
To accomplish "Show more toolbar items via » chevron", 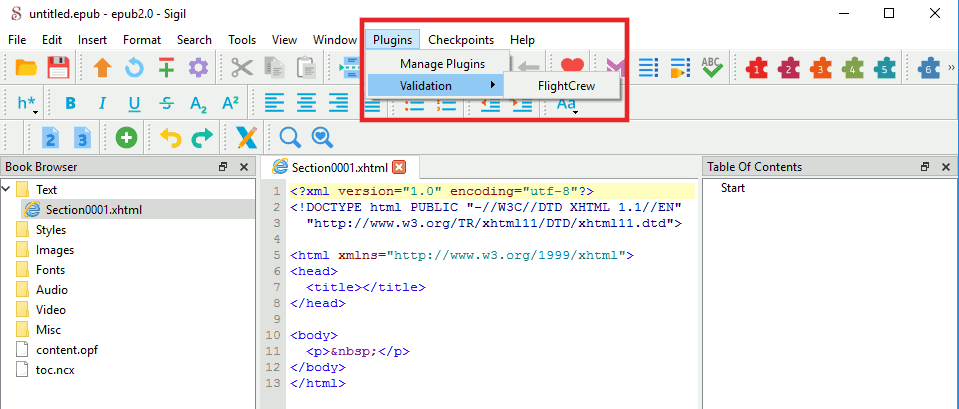I will 951,67.
